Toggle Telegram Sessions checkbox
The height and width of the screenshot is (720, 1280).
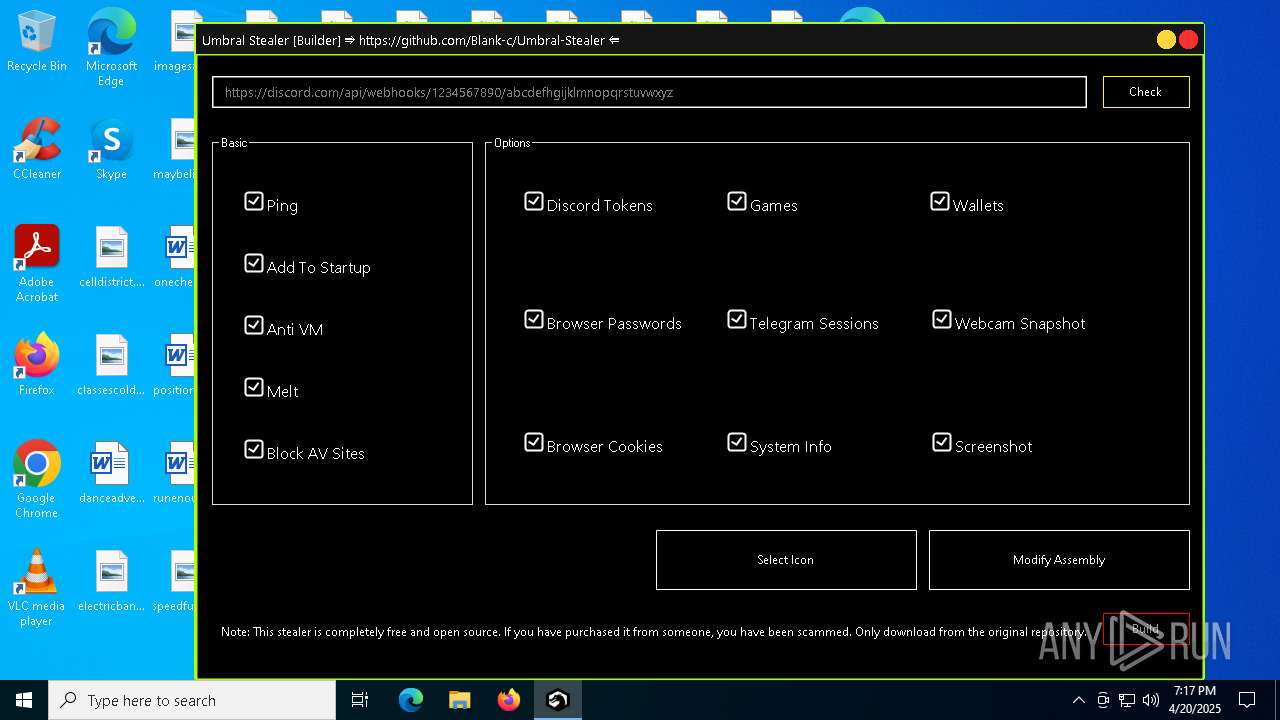click(737, 320)
